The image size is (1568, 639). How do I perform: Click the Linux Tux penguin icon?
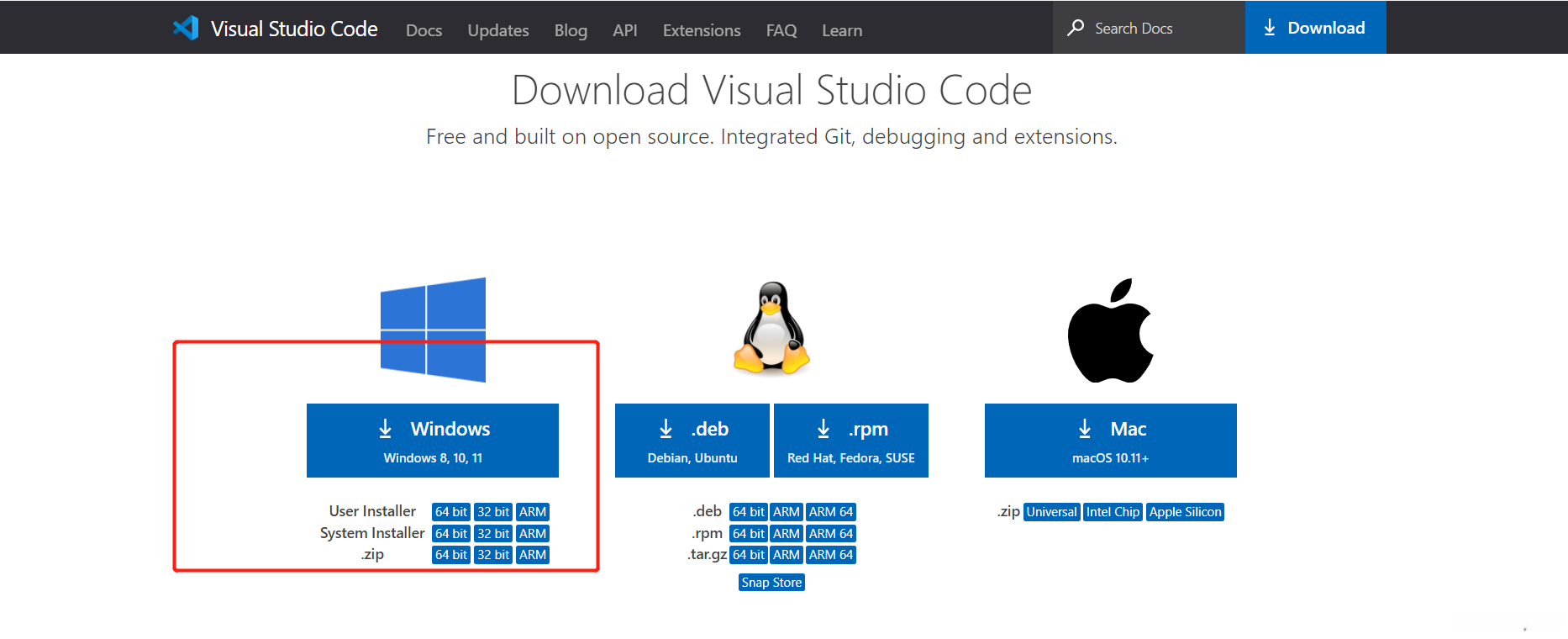pyautogui.click(x=771, y=328)
